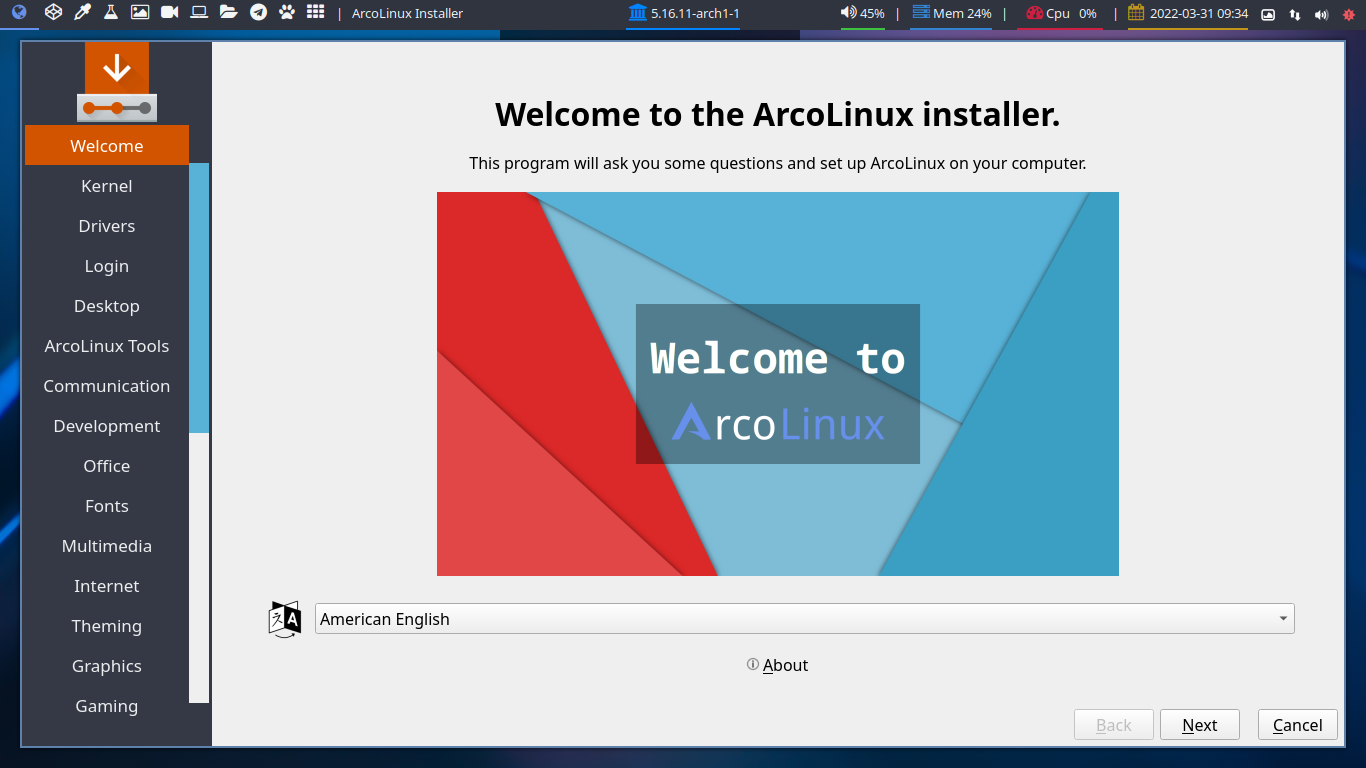Click the flask icon in the taskbar
The image size is (1366, 768).
(111, 14)
